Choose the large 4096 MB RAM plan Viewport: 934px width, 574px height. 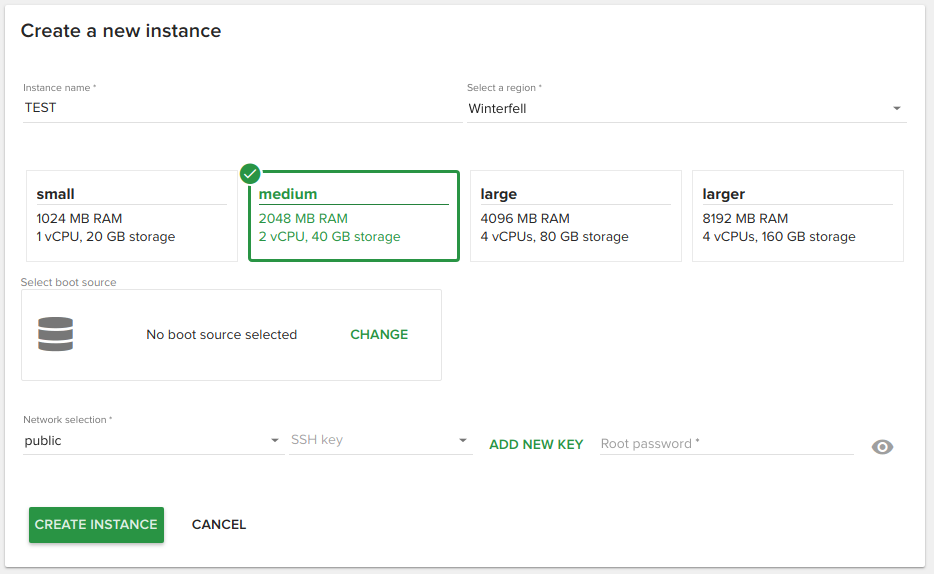pos(575,216)
